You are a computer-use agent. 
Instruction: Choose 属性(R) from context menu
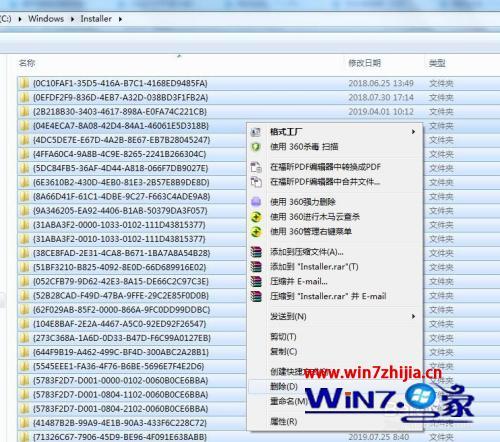(335, 422)
